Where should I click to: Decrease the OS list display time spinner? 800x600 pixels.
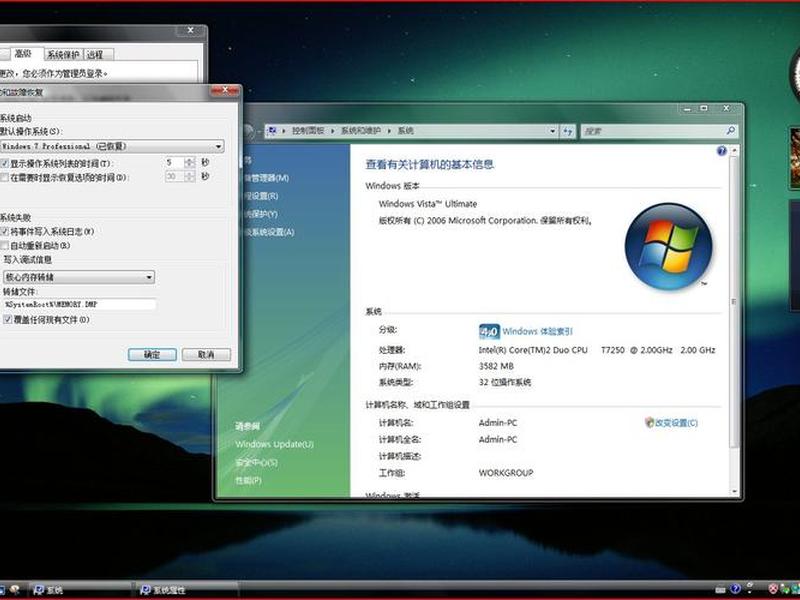(190, 165)
